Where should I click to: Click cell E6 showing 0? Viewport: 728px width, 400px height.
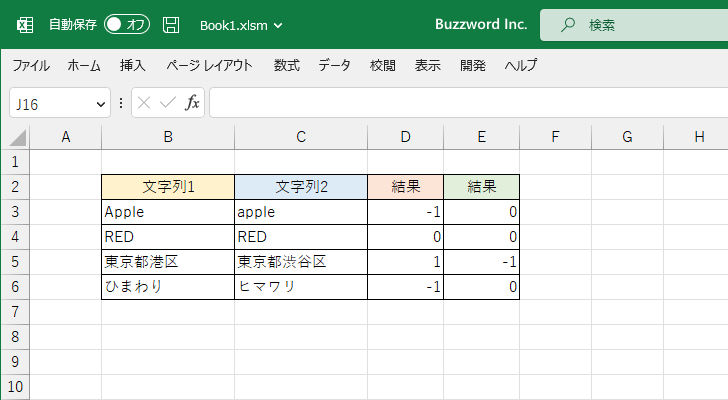tap(481, 287)
